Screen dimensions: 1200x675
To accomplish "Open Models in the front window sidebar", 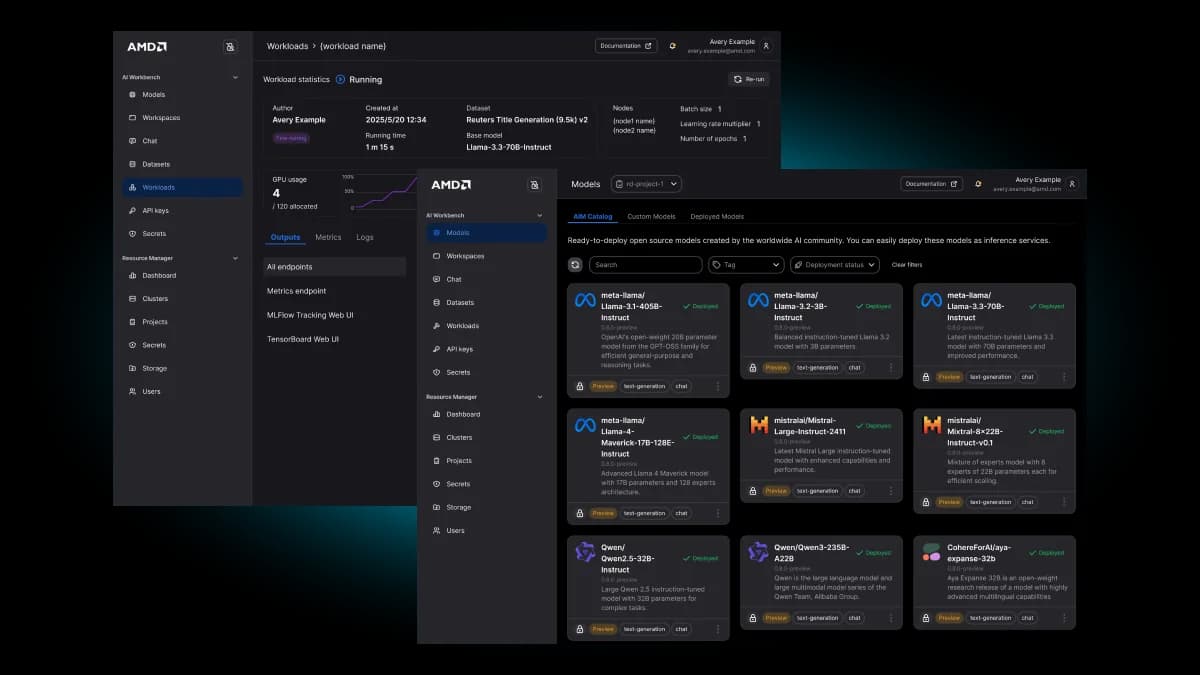I will pyautogui.click(x=486, y=233).
